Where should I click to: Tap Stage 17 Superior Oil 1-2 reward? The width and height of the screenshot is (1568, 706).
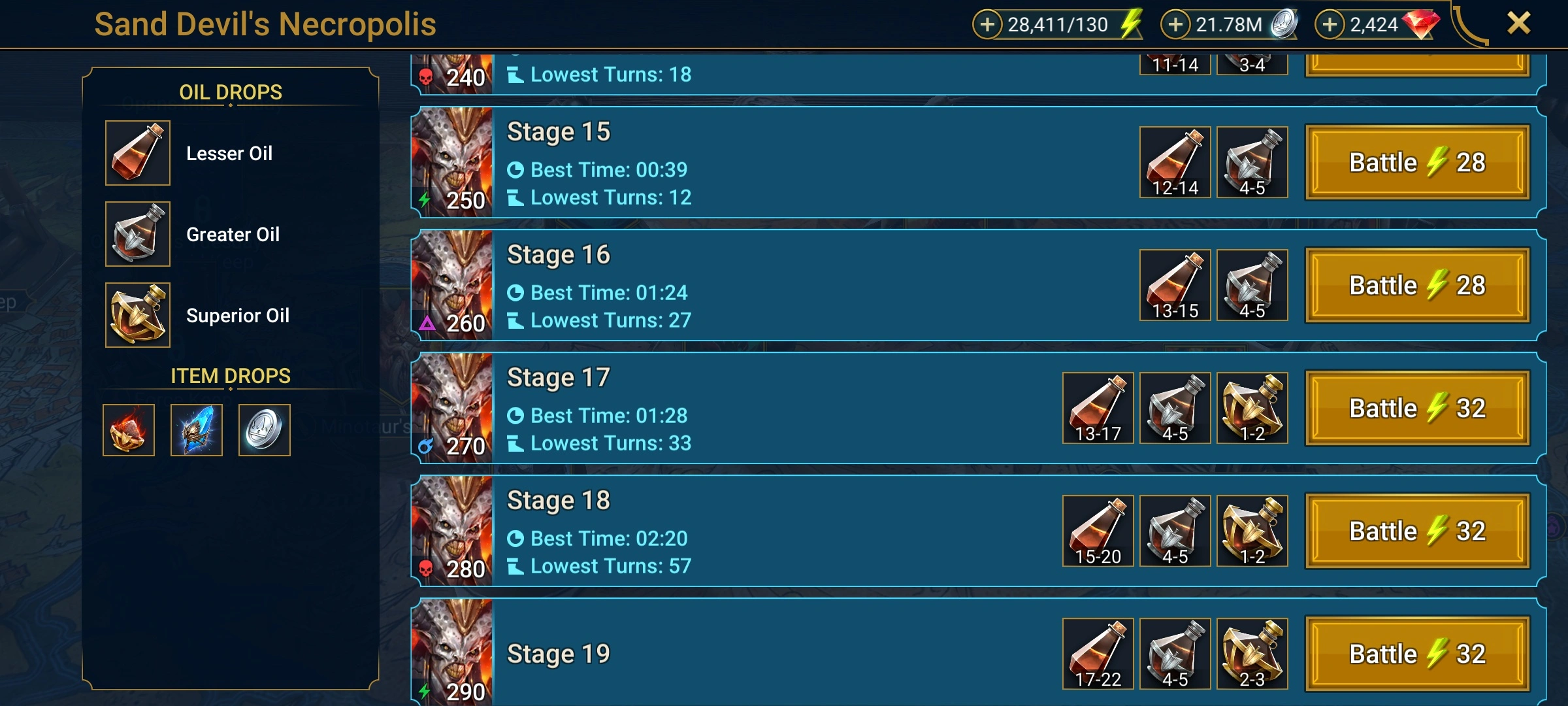[x=1252, y=408]
